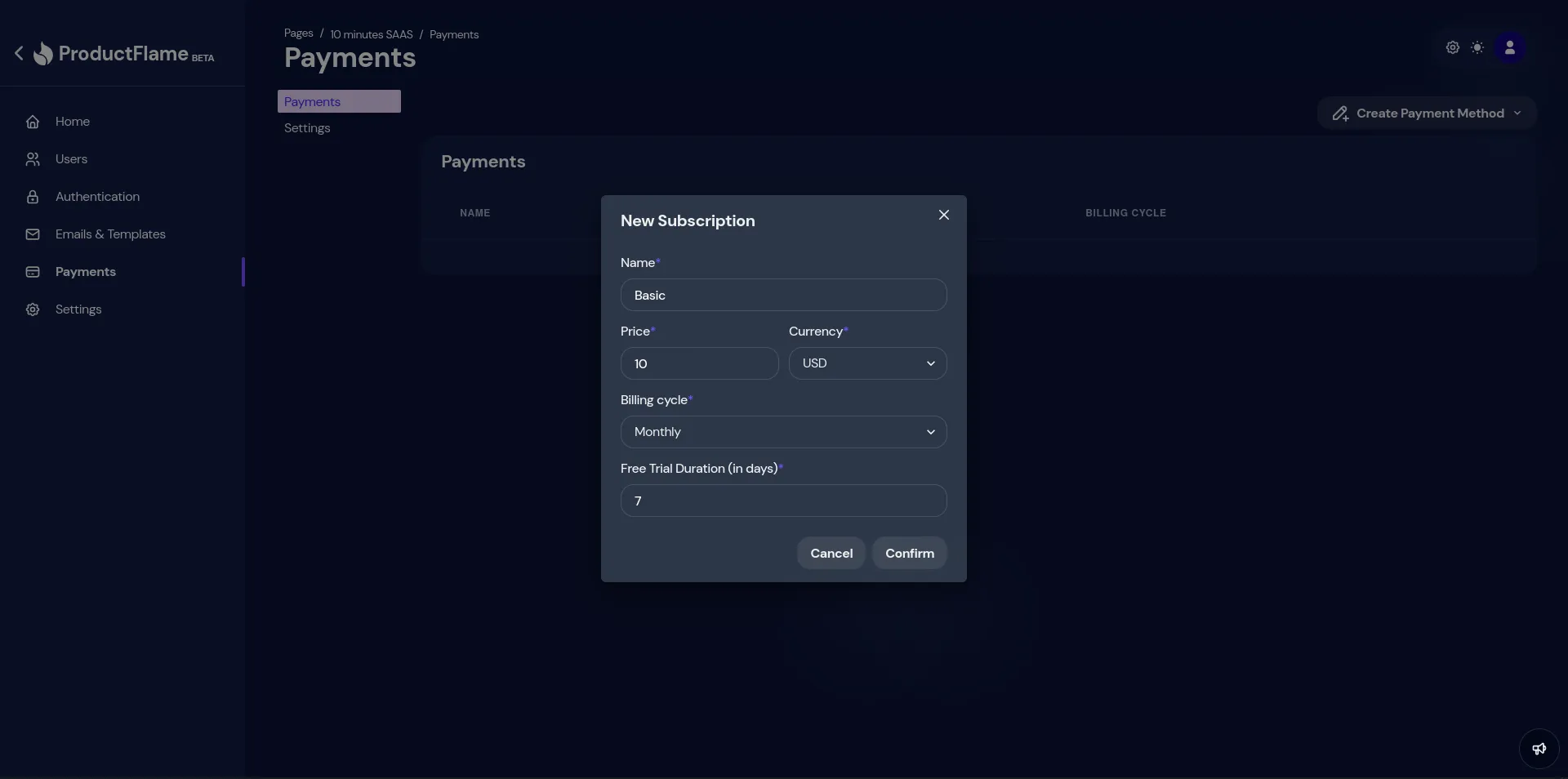Close the New Subscription dialog with X

pyautogui.click(x=943, y=215)
